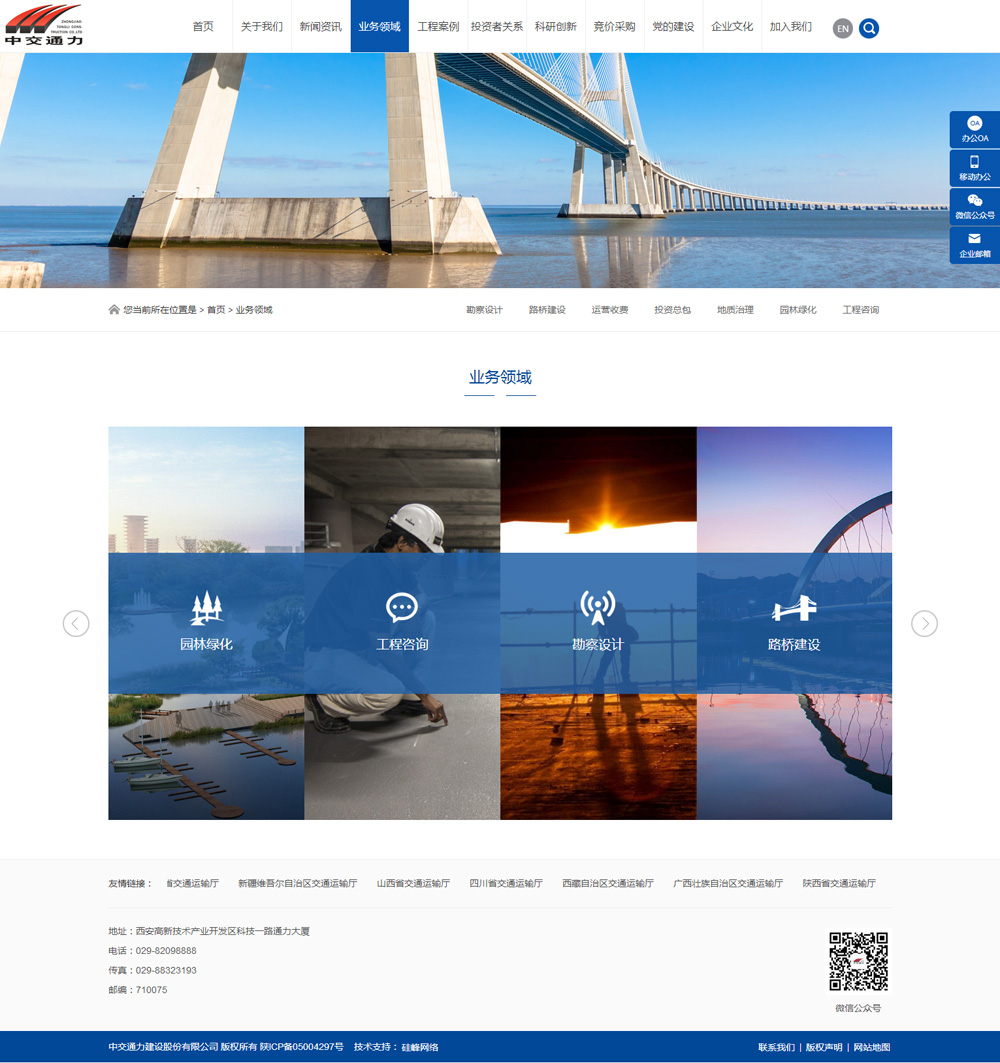Switch language with the EN icon

click(843, 28)
